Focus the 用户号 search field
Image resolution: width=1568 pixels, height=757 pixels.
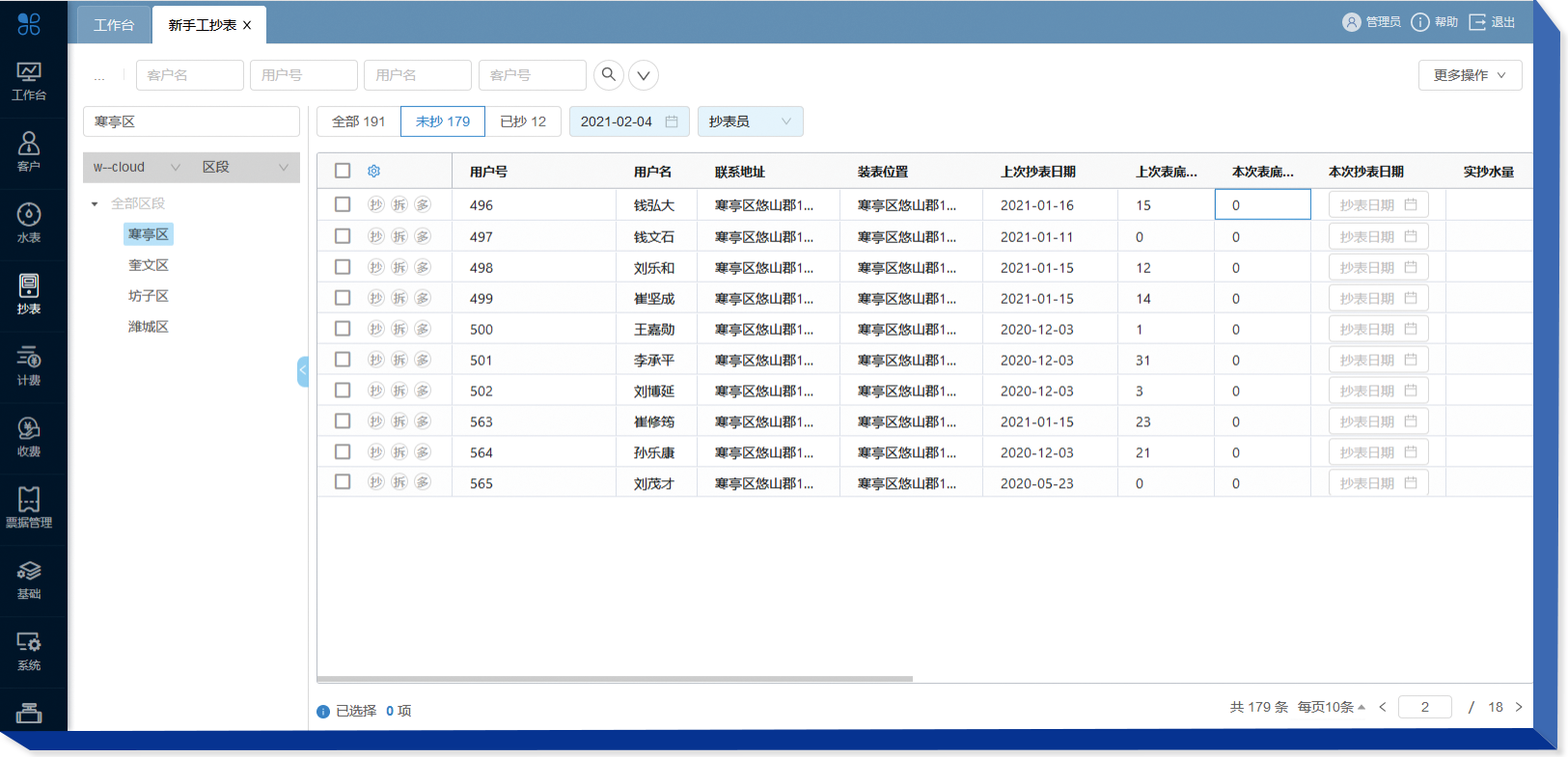coord(304,75)
